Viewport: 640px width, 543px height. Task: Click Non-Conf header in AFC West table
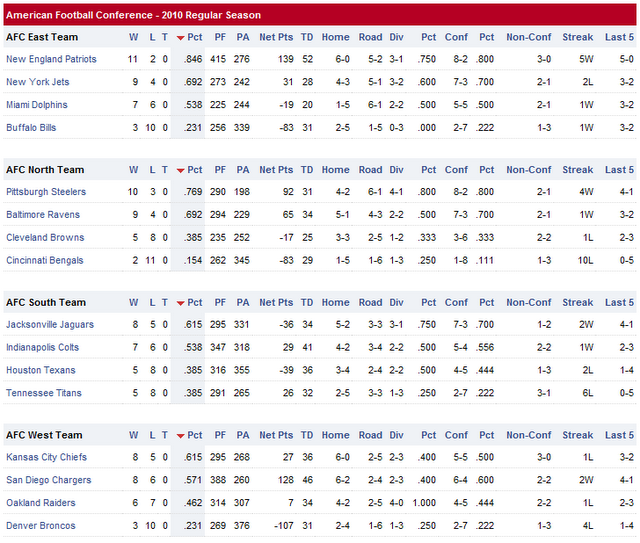[529, 435]
